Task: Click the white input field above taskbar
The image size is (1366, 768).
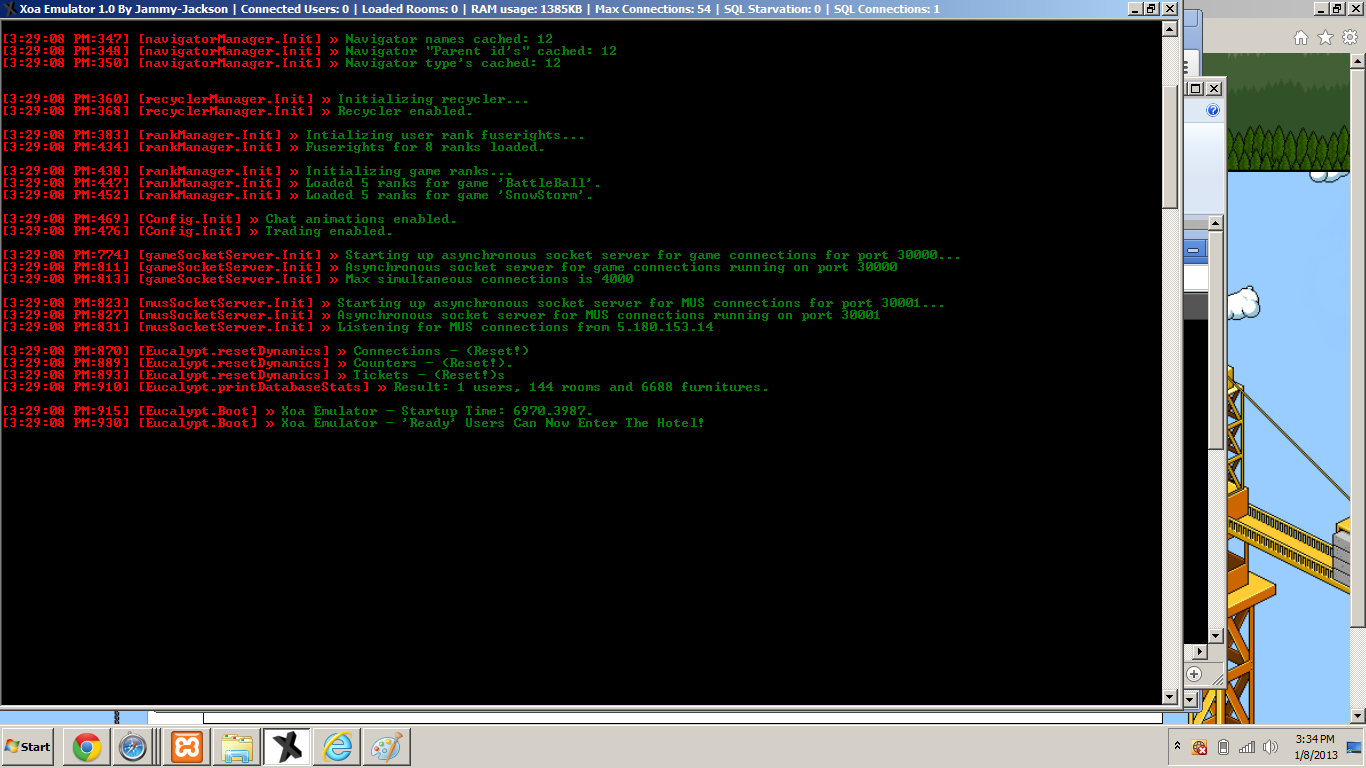Action: (682, 717)
